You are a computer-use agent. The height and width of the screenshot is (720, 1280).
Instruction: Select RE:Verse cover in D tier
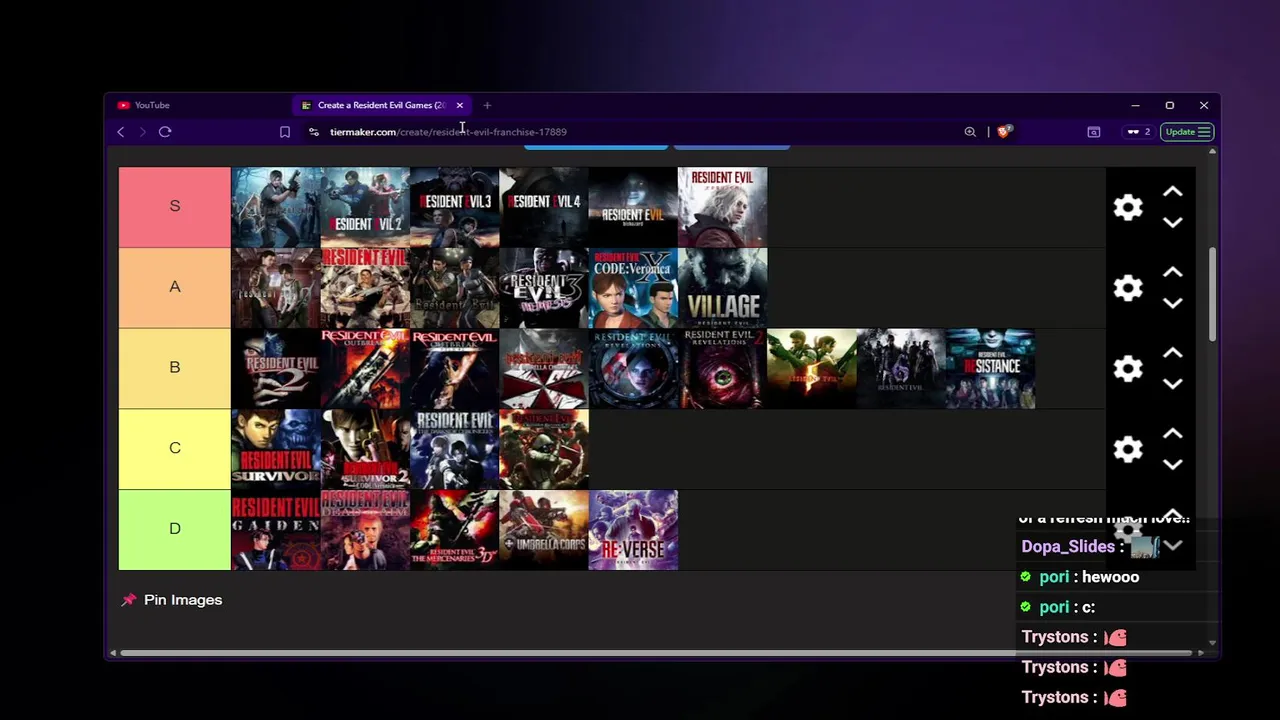(x=633, y=530)
